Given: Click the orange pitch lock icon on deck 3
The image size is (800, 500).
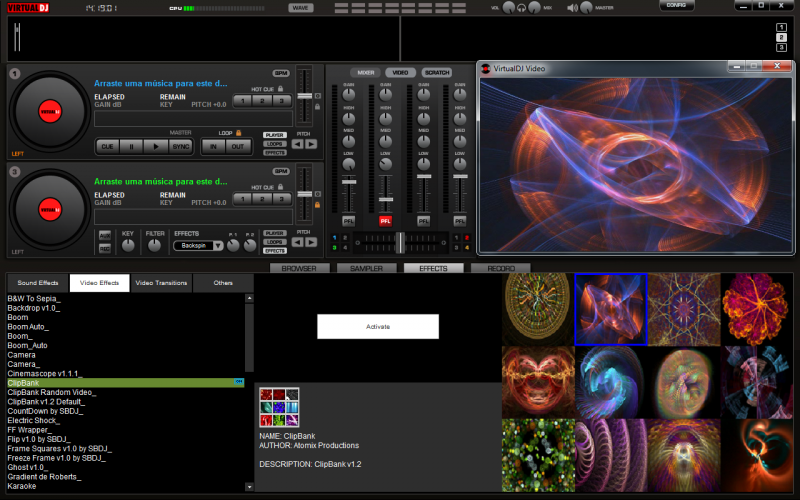Looking at the screenshot, I should [x=317, y=205].
